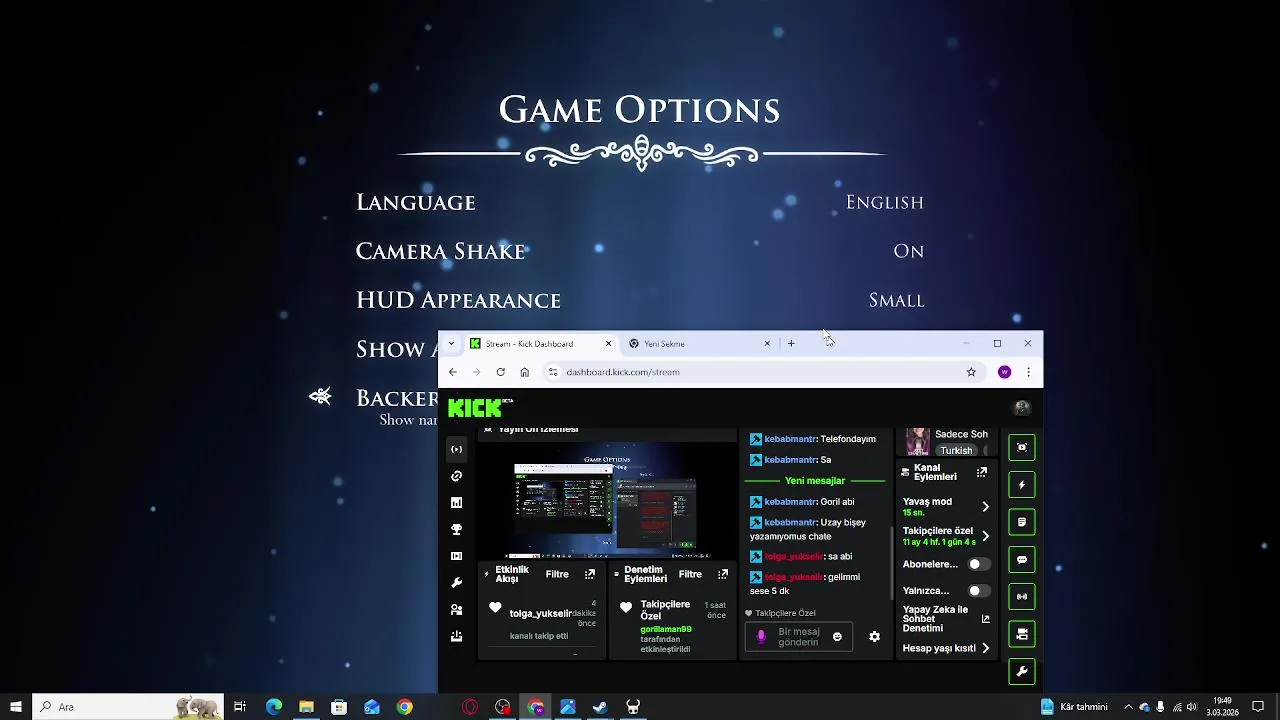Open the Chrome tab search dropdown

451,343
